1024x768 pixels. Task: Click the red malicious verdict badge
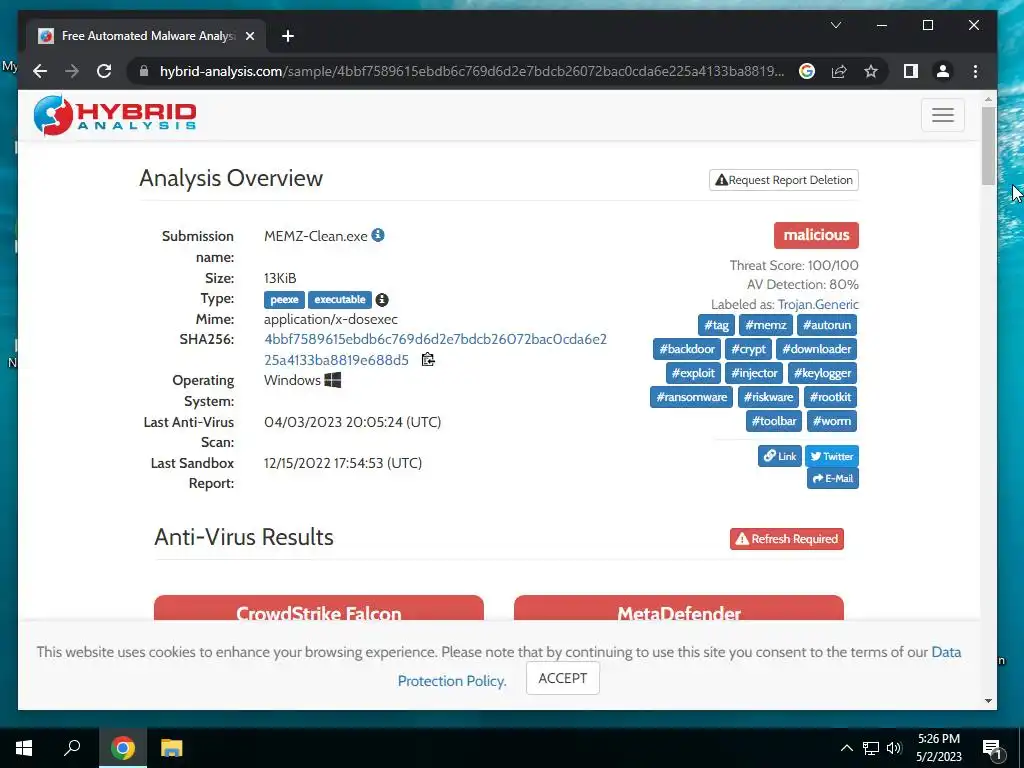click(816, 235)
